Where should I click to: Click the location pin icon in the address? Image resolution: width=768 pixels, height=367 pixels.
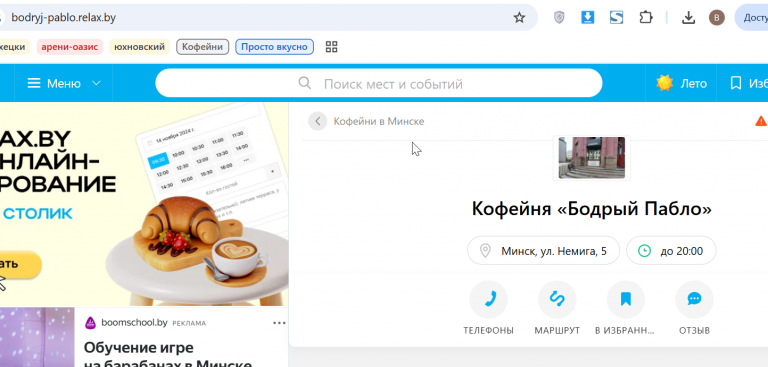[485, 251]
